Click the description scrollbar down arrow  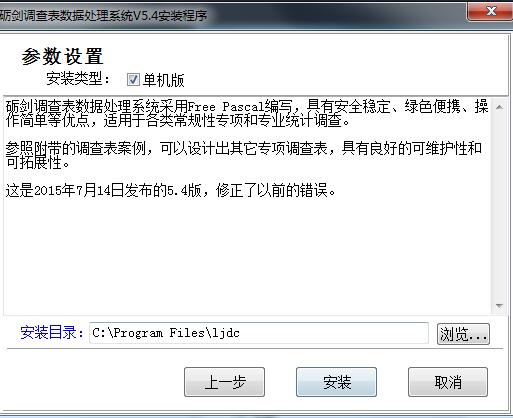tap(499, 306)
